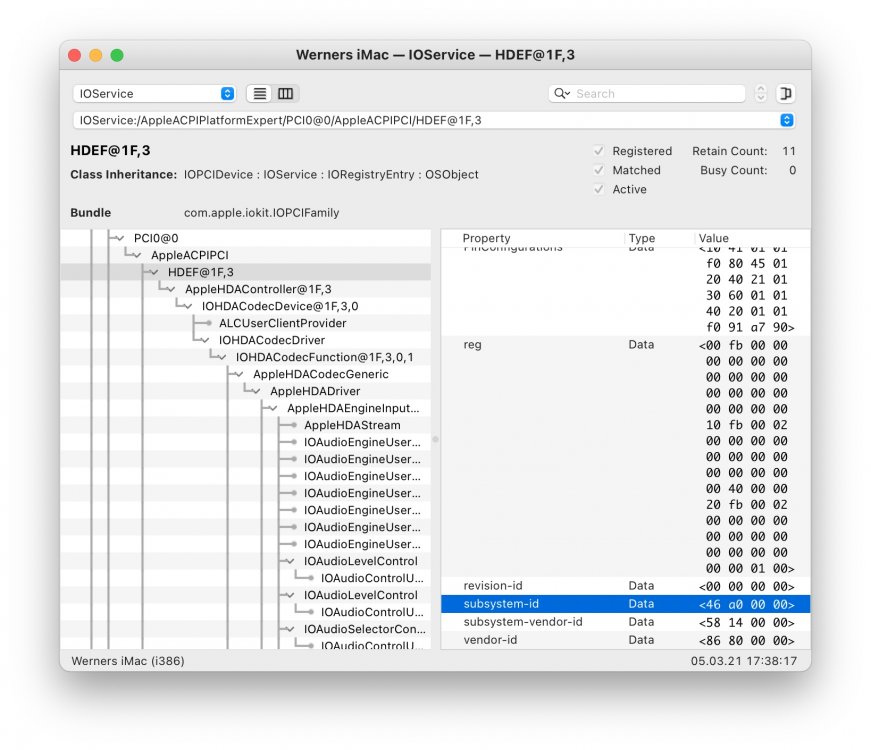Select the AppleHDAStream tree item

click(x=352, y=426)
